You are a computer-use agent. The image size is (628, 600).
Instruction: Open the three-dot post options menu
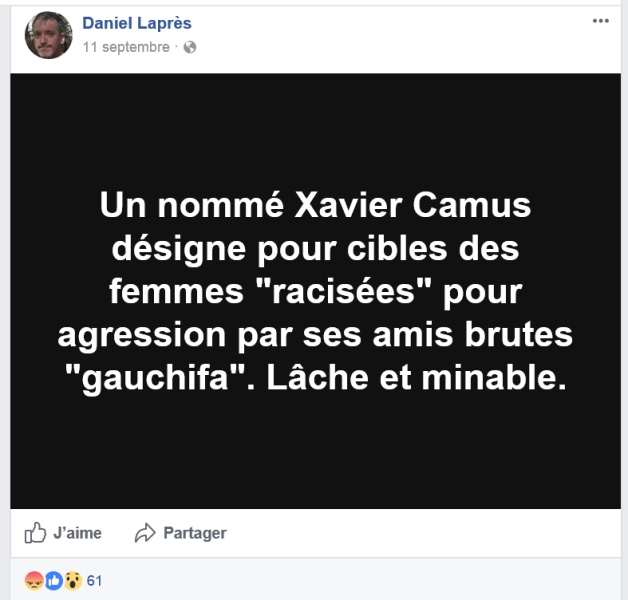pos(599,21)
